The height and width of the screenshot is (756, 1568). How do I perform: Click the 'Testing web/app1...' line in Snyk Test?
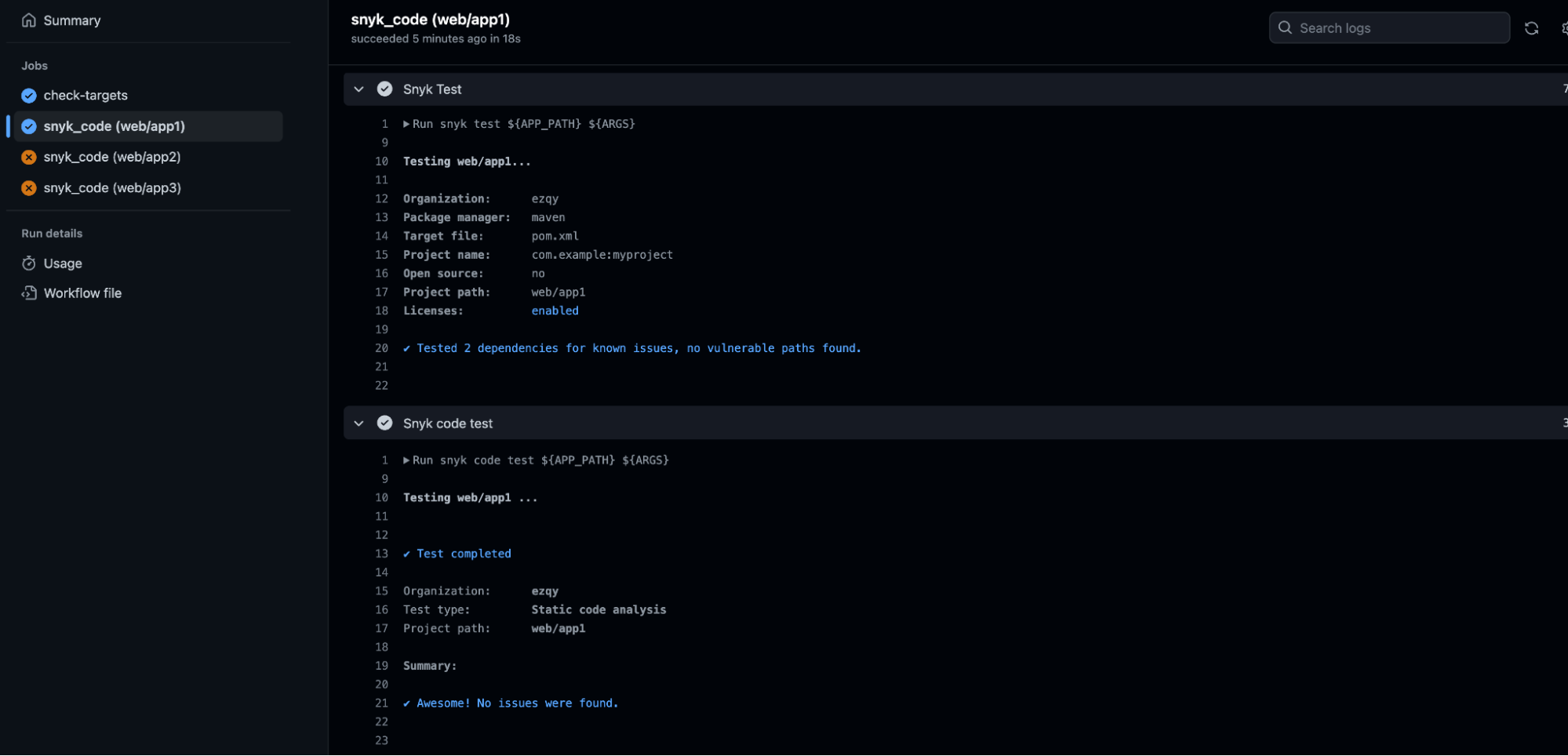pos(467,162)
